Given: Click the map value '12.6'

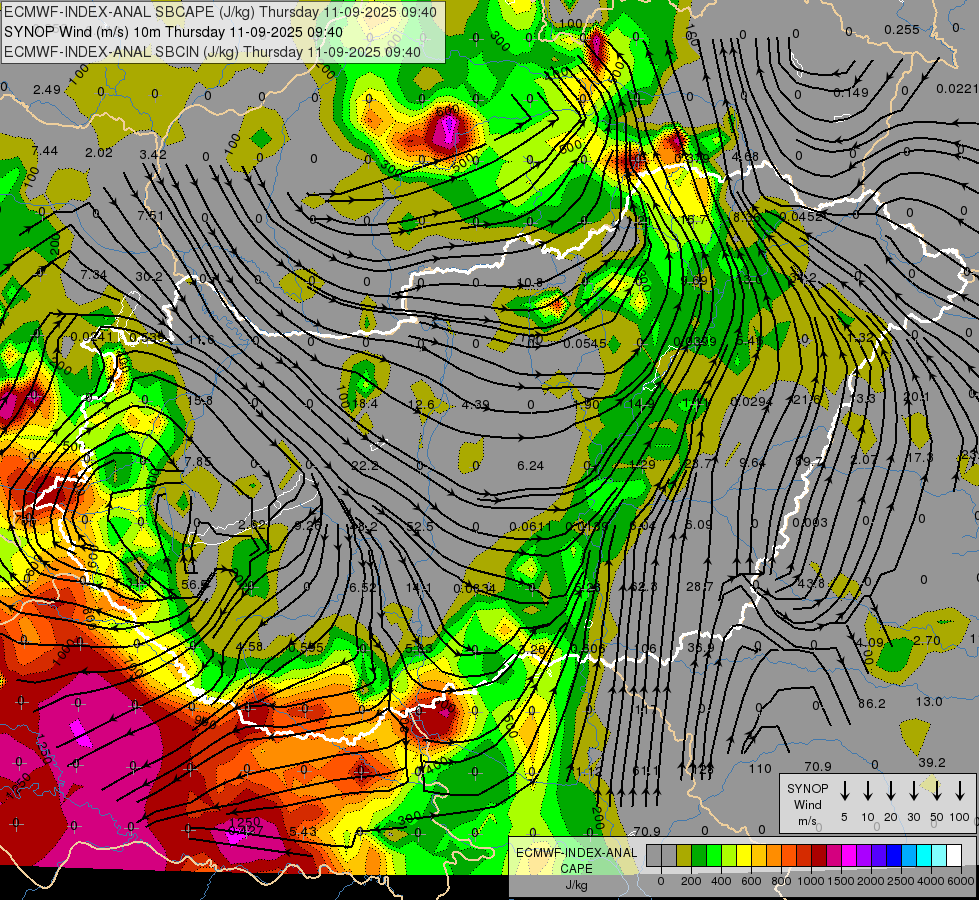Looking at the screenshot, I should pyautogui.click(x=421, y=404).
